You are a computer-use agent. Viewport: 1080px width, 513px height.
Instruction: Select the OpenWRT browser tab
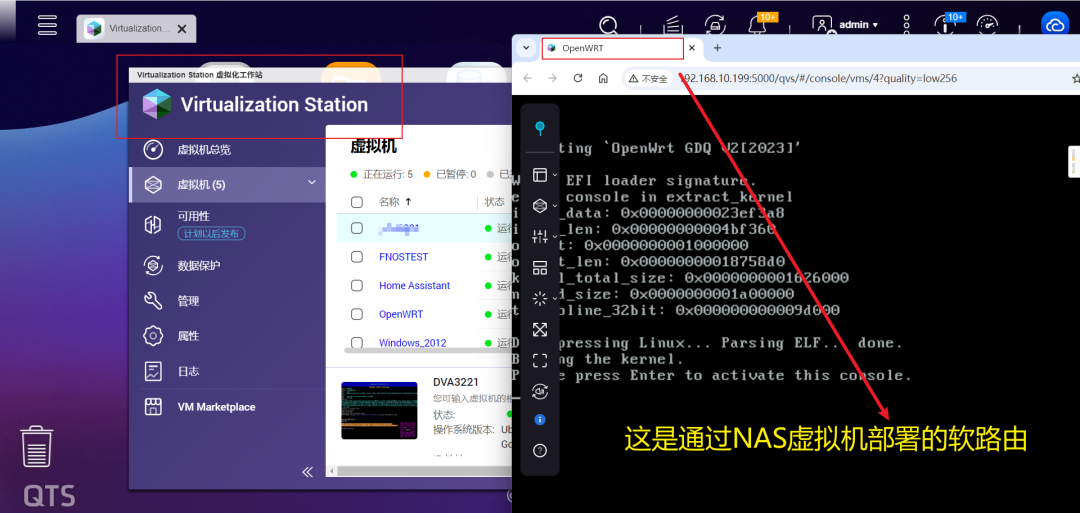click(x=613, y=48)
